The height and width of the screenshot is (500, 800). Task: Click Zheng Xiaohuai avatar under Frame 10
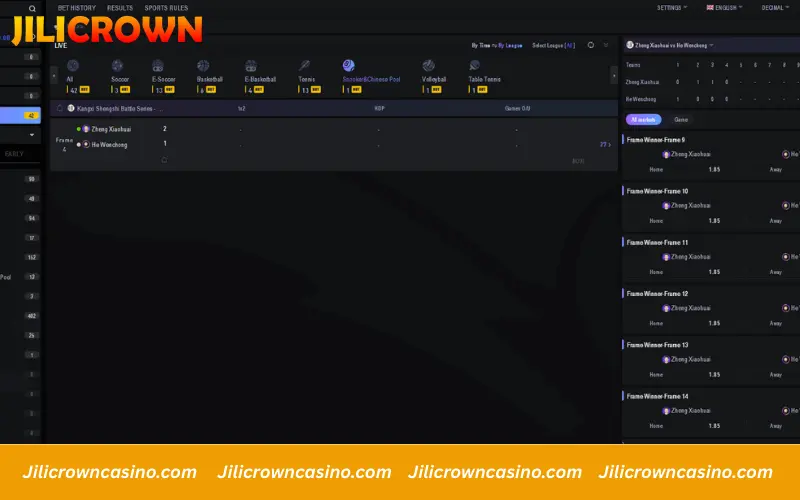point(666,206)
